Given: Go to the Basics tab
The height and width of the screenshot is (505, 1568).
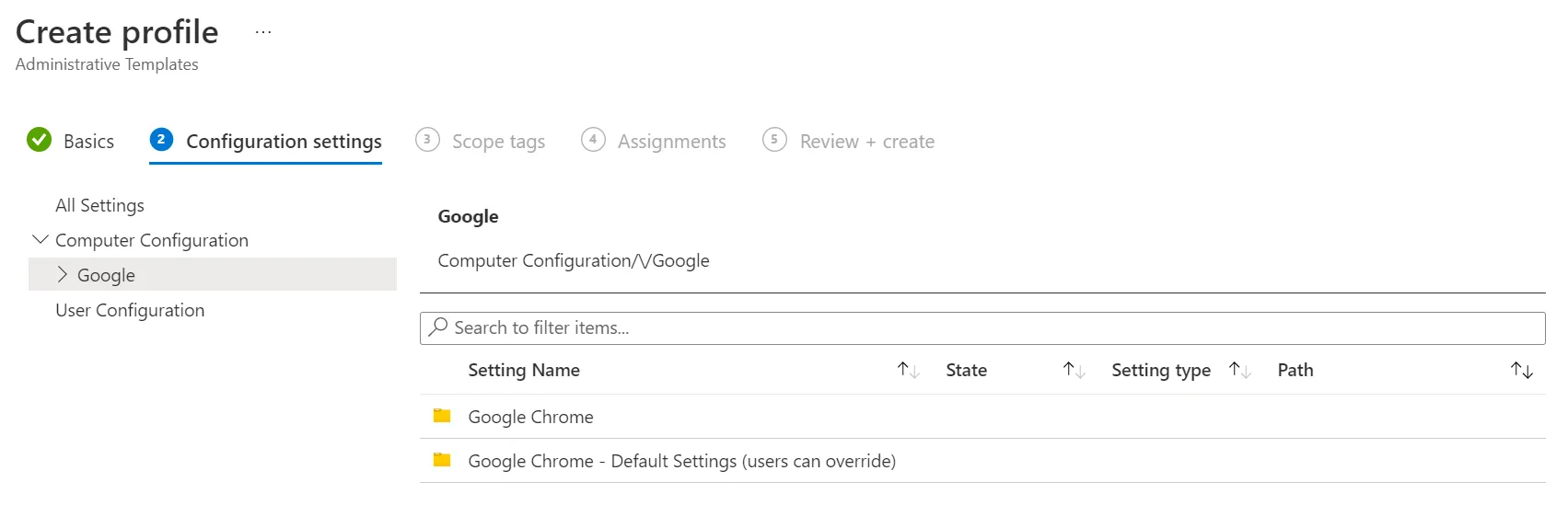Looking at the screenshot, I should coord(88,142).
